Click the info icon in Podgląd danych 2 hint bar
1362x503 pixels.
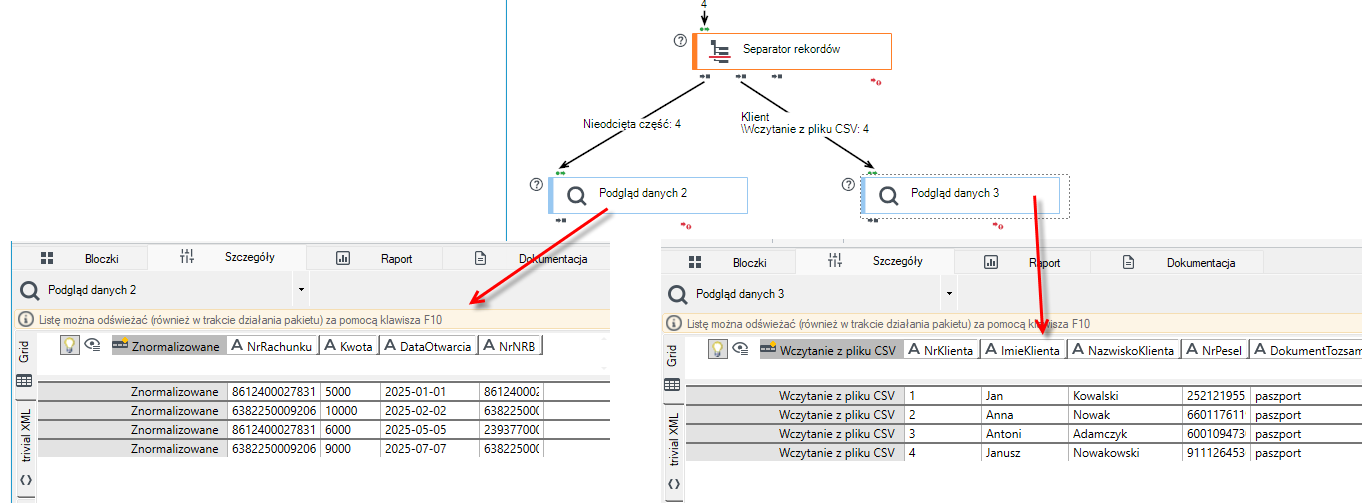click(25, 320)
